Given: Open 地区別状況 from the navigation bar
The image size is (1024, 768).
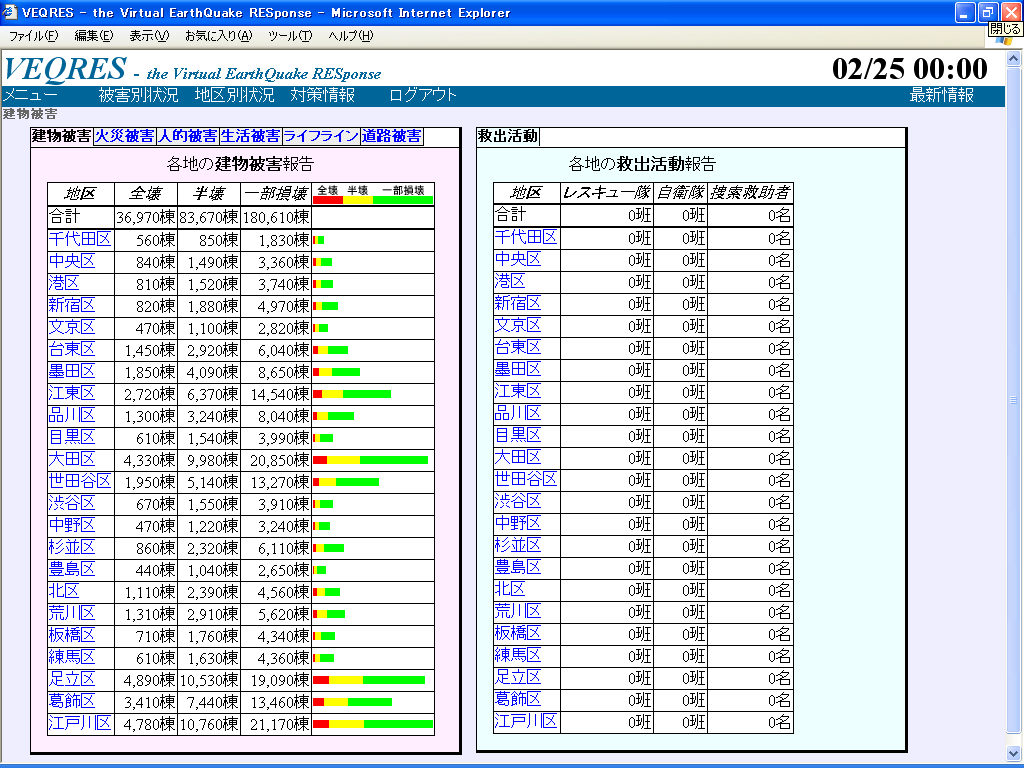Looking at the screenshot, I should [x=234, y=96].
